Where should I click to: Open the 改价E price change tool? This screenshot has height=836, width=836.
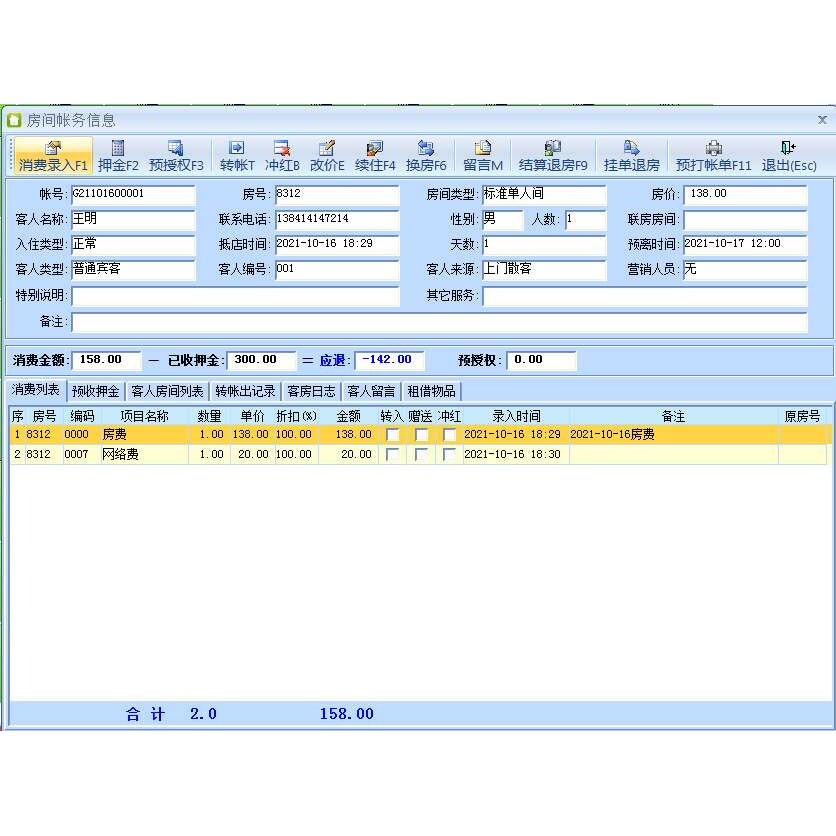click(x=327, y=156)
